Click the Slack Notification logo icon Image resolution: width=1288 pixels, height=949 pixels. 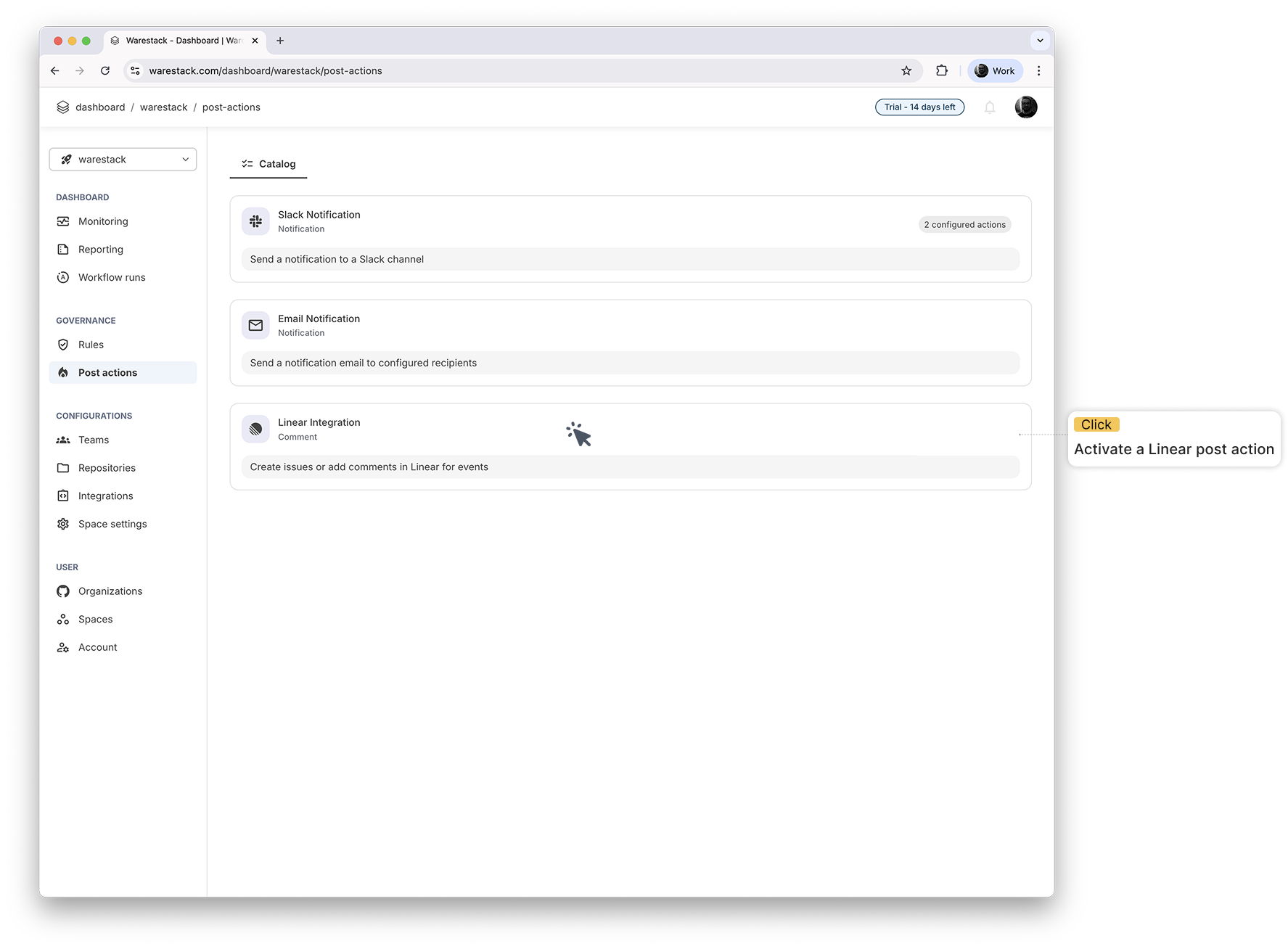click(255, 221)
